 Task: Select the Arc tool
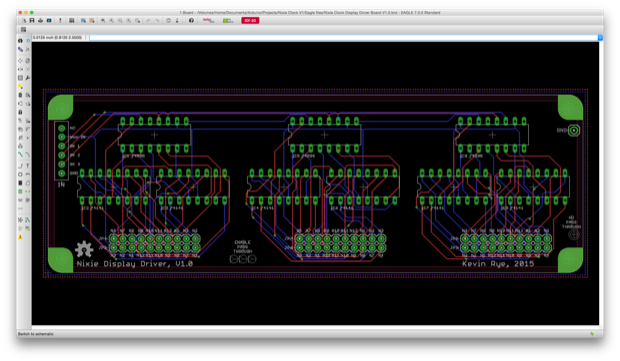coord(28,174)
